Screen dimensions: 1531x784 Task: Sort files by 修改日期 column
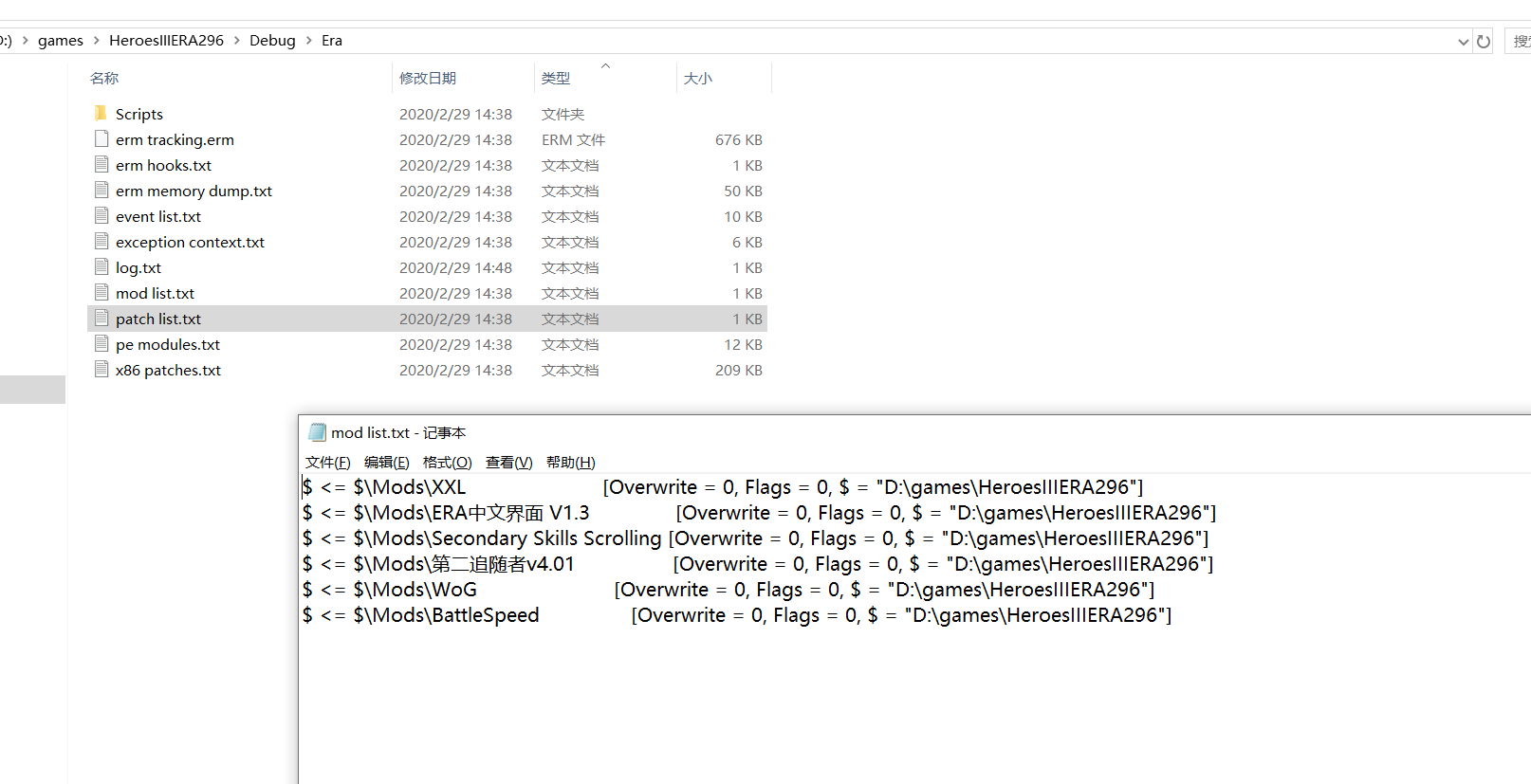[x=428, y=78]
